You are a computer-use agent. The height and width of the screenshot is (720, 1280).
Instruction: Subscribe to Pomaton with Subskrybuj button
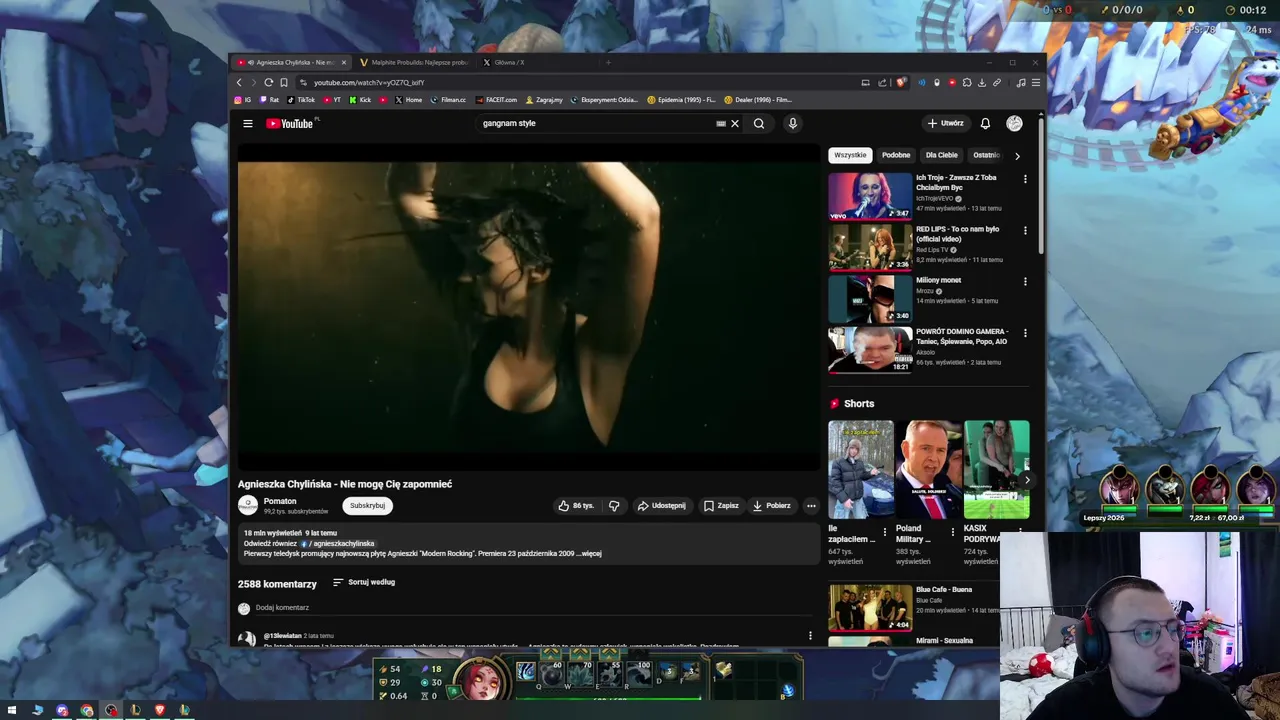click(x=367, y=506)
